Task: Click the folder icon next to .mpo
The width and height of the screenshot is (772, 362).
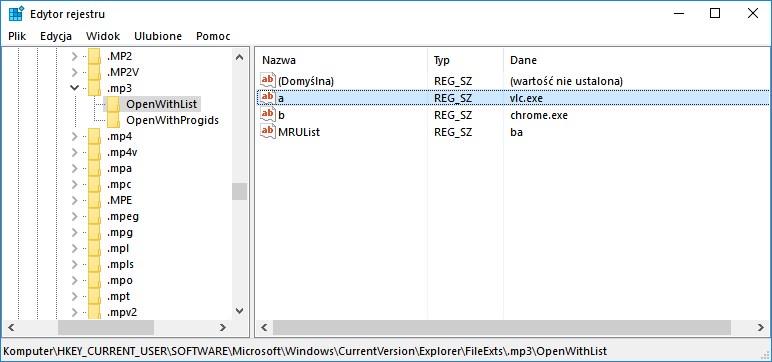Action: tap(95, 280)
